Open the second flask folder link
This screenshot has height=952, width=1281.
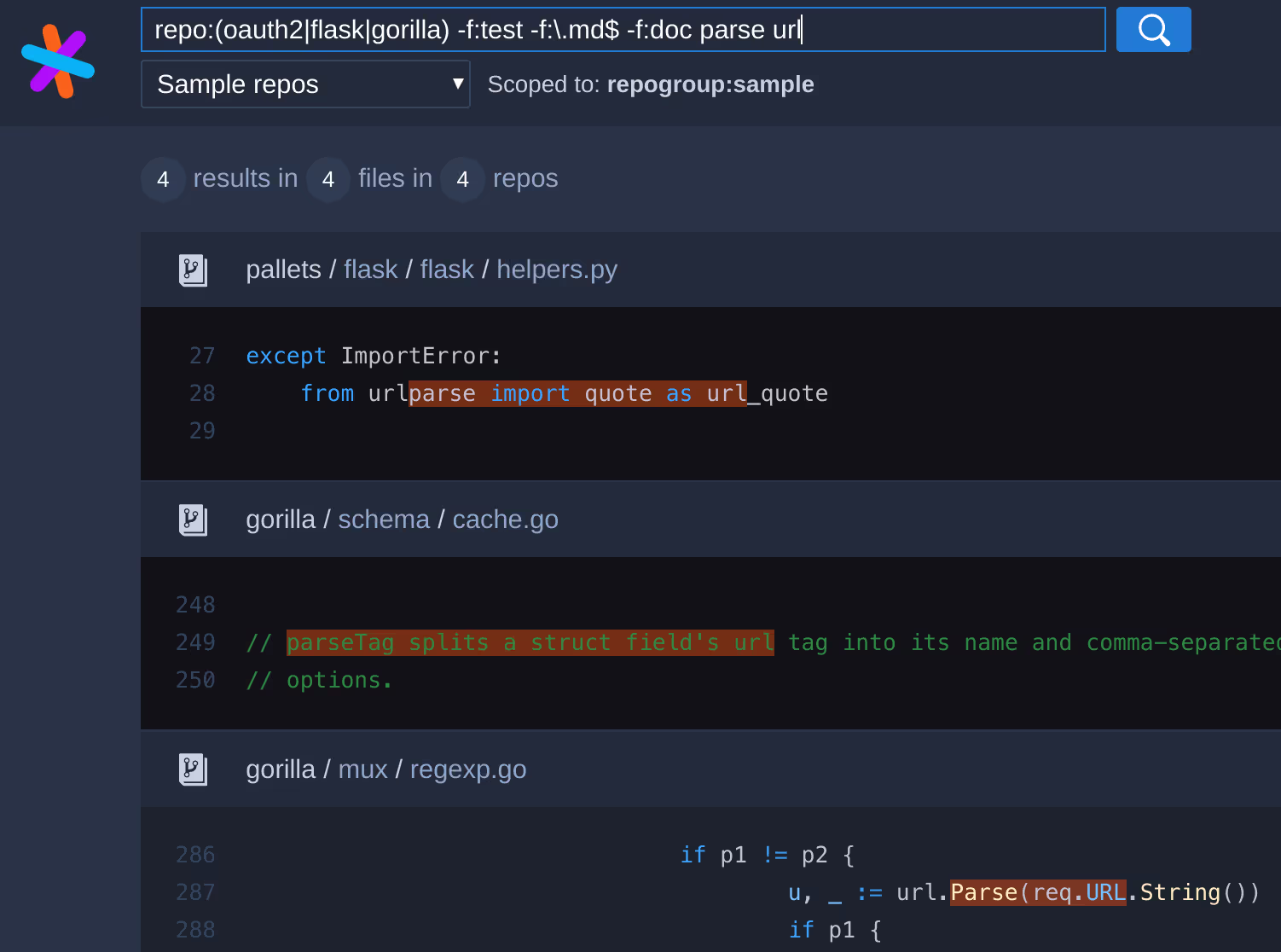point(447,270)
